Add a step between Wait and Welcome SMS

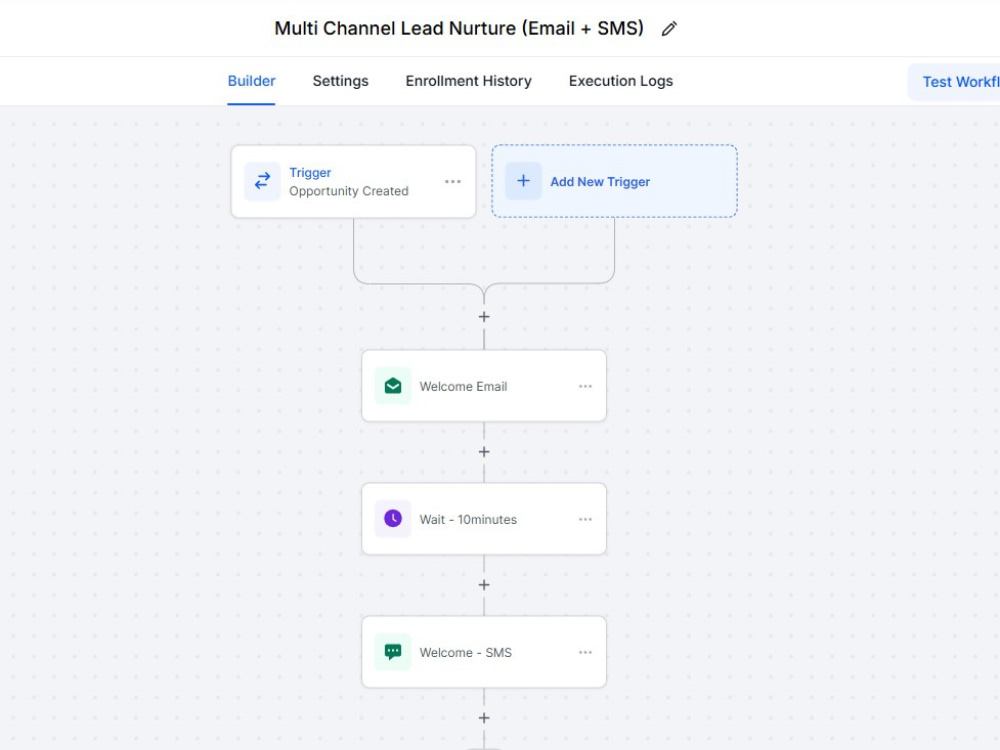[x=484, y=585]
